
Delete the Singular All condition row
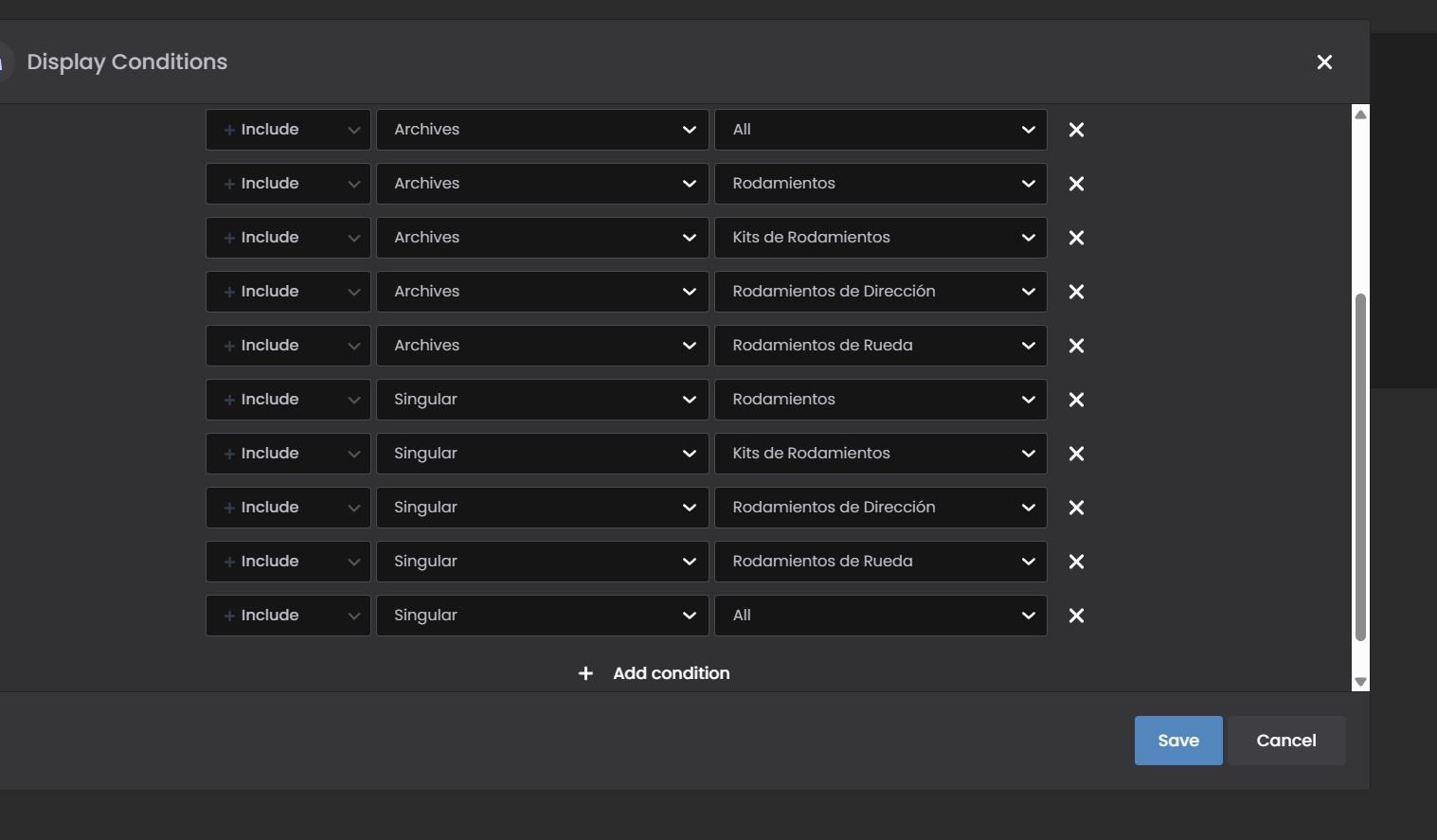click(x=1076, y=616)
